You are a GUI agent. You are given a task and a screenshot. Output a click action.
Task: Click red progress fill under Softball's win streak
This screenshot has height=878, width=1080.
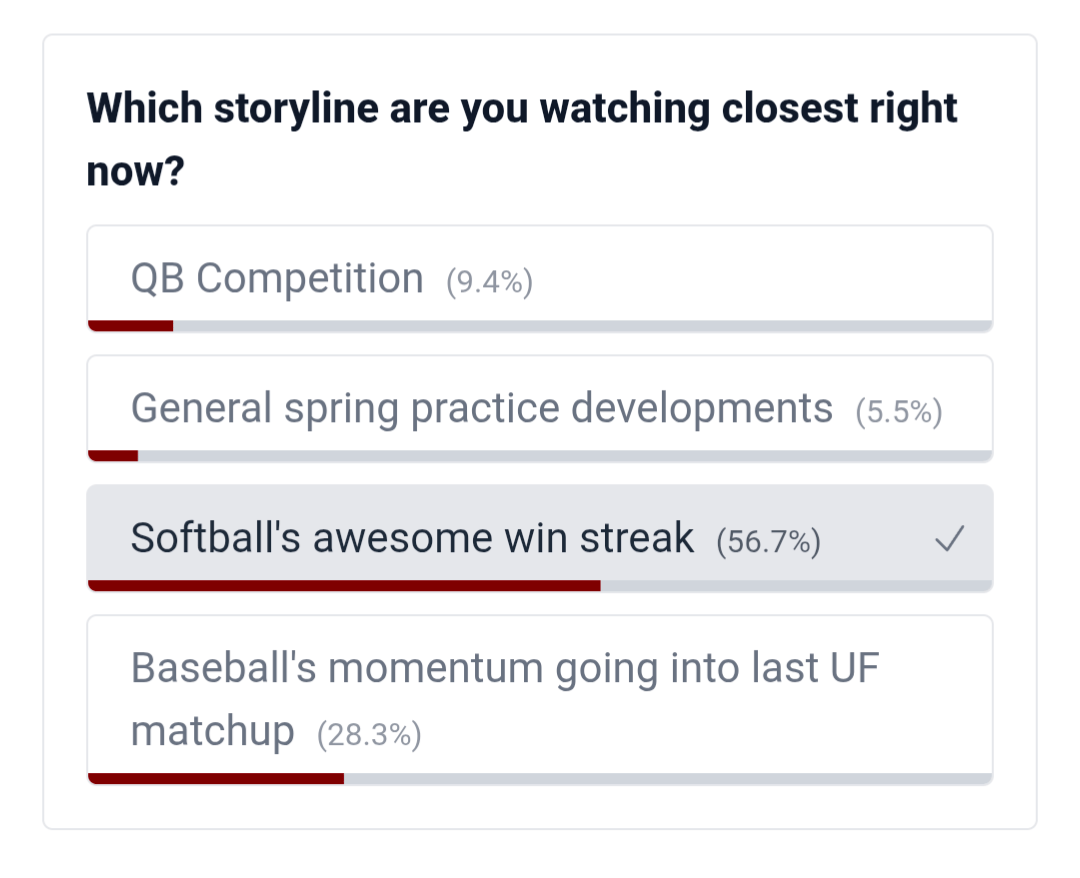(344, 586)
